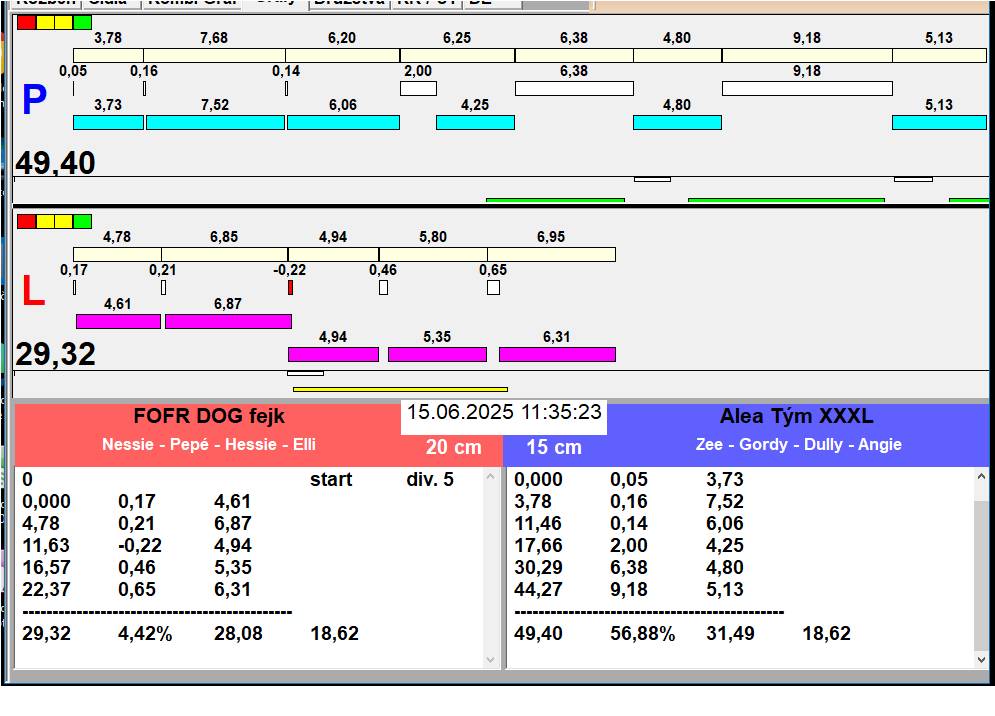Select the red -0,22 fault marker
Viewport: 995px width, 716px height.
pyautogui.click(x=290, y=288)
